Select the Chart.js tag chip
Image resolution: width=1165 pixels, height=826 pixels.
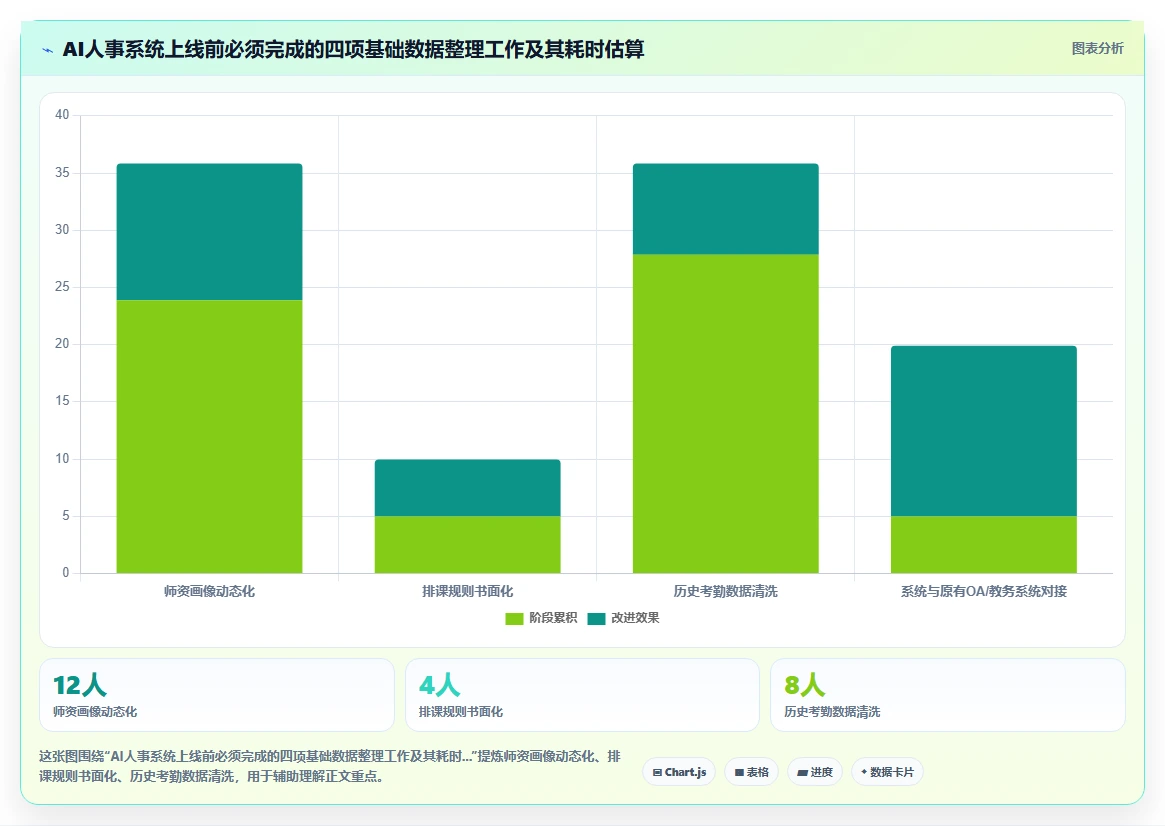point(679,772)
